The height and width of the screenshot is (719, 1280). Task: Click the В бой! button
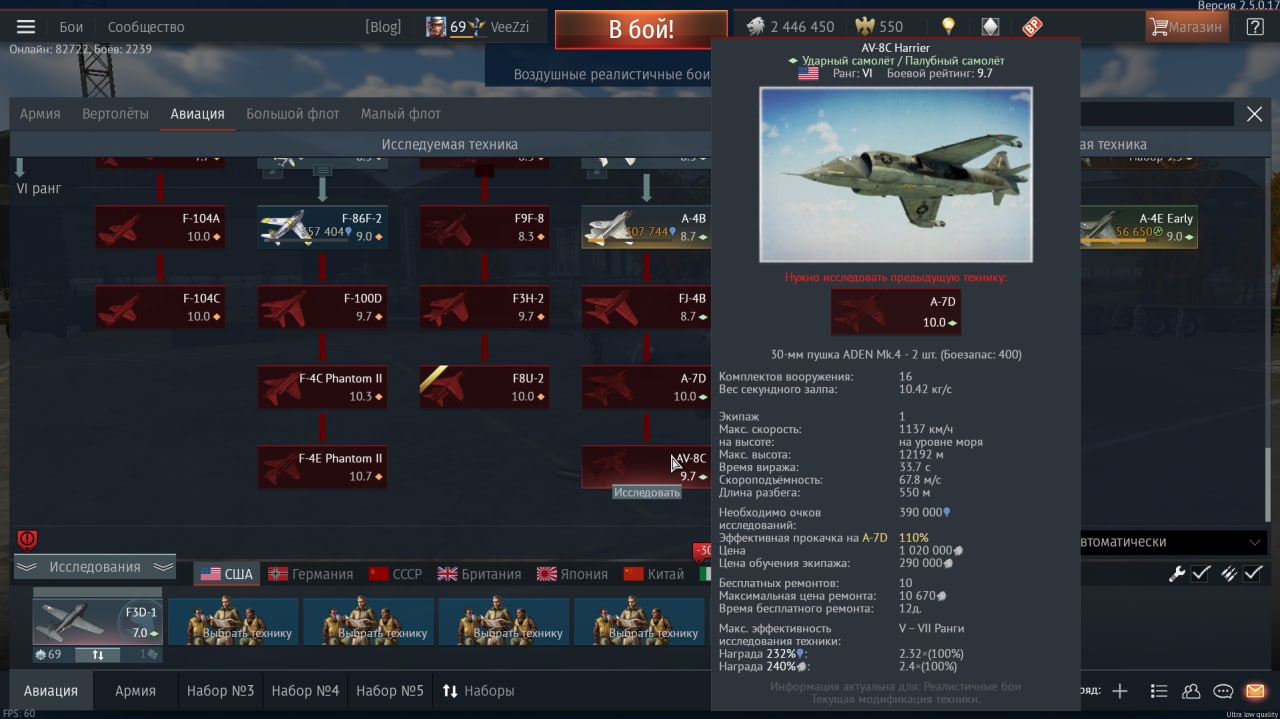[x=641, y=29]
